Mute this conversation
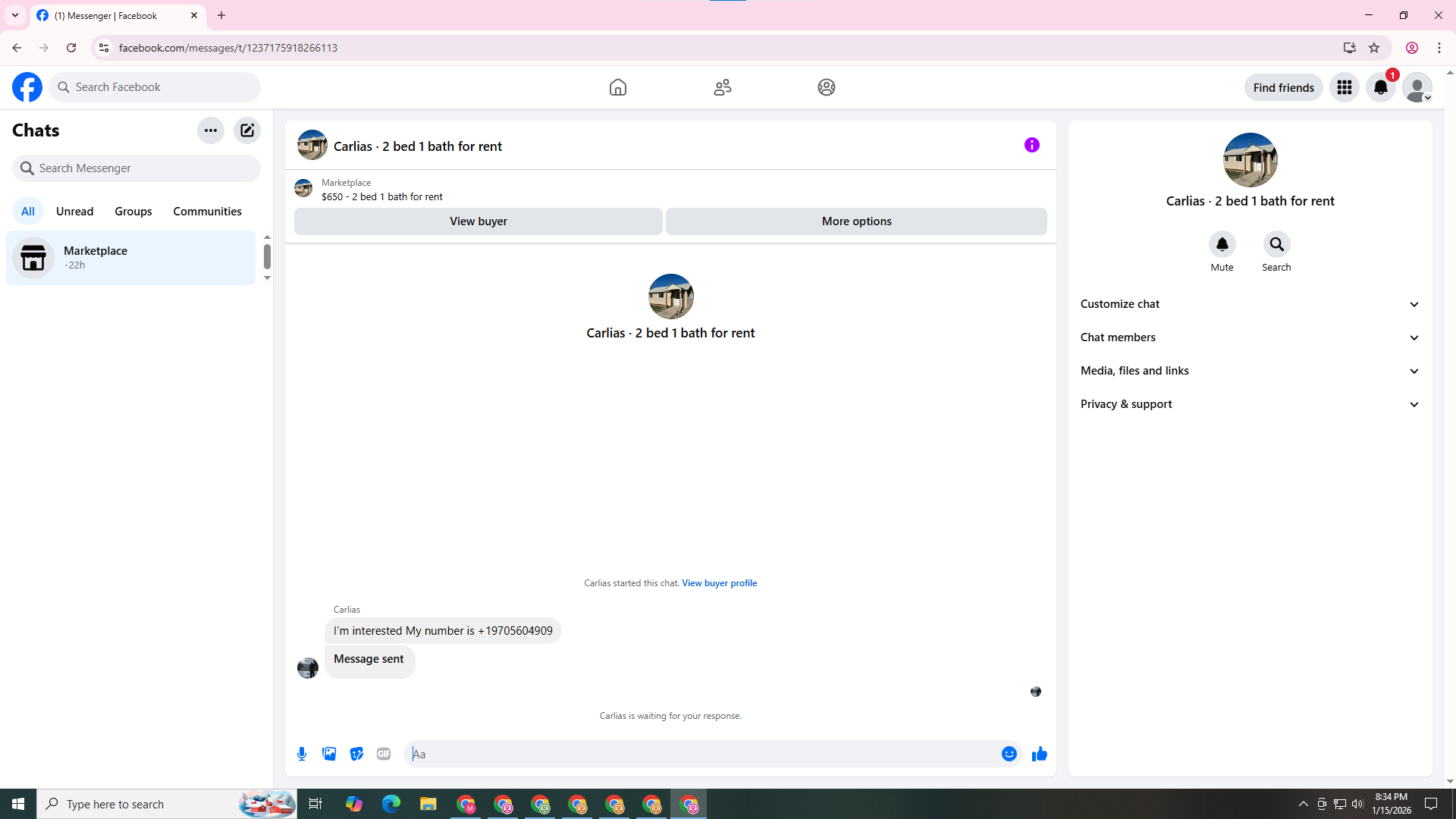The height and width of the screenshot is (819, 1456). [1222, 245]
